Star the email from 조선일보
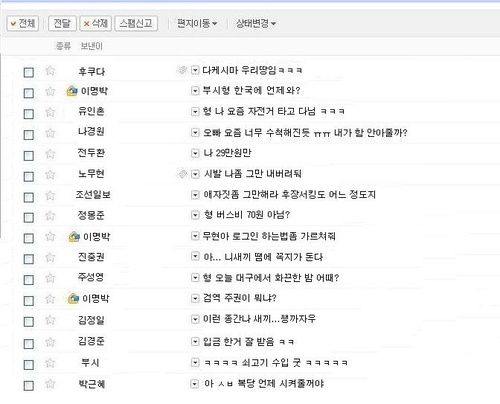Image resolution: width=500 pixels, height=404 pixels. [x=50, y=195]
